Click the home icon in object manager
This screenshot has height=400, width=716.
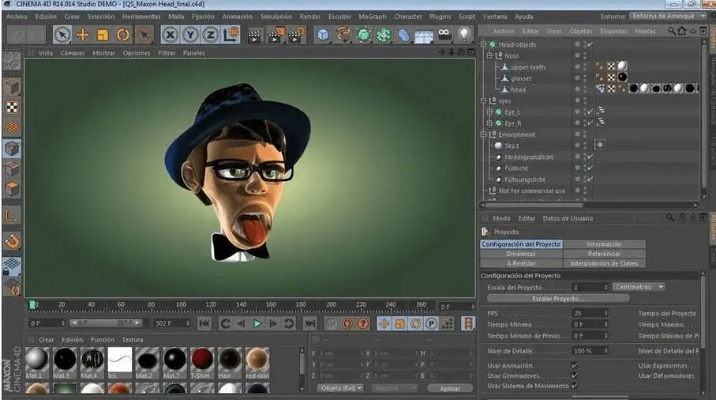tap(682, 31)
